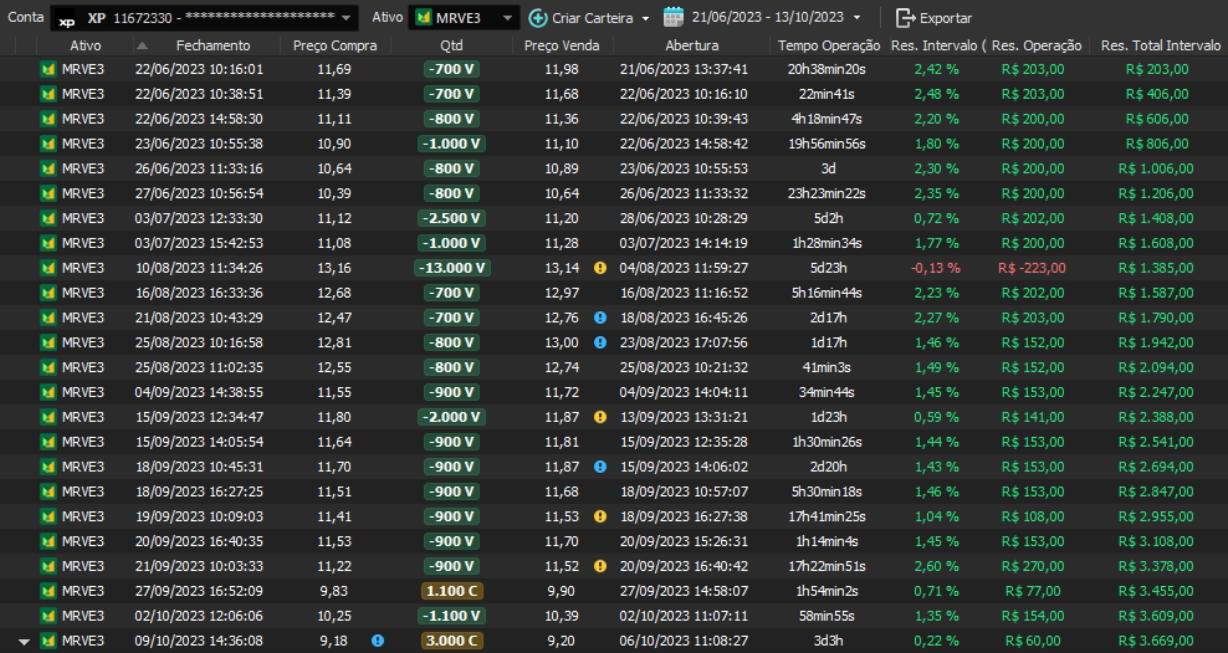Click the blue info icon on the 21/08/2023 row
The height and width of the screenshot is (653, 1228).
(x=600, y=318)
